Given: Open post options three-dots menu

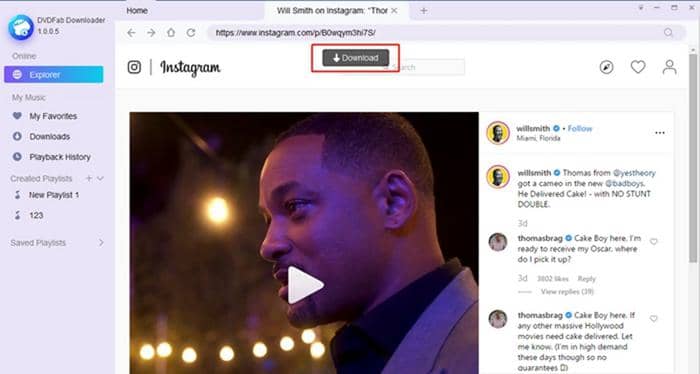Looking at the screenshot, I should 660,133.
